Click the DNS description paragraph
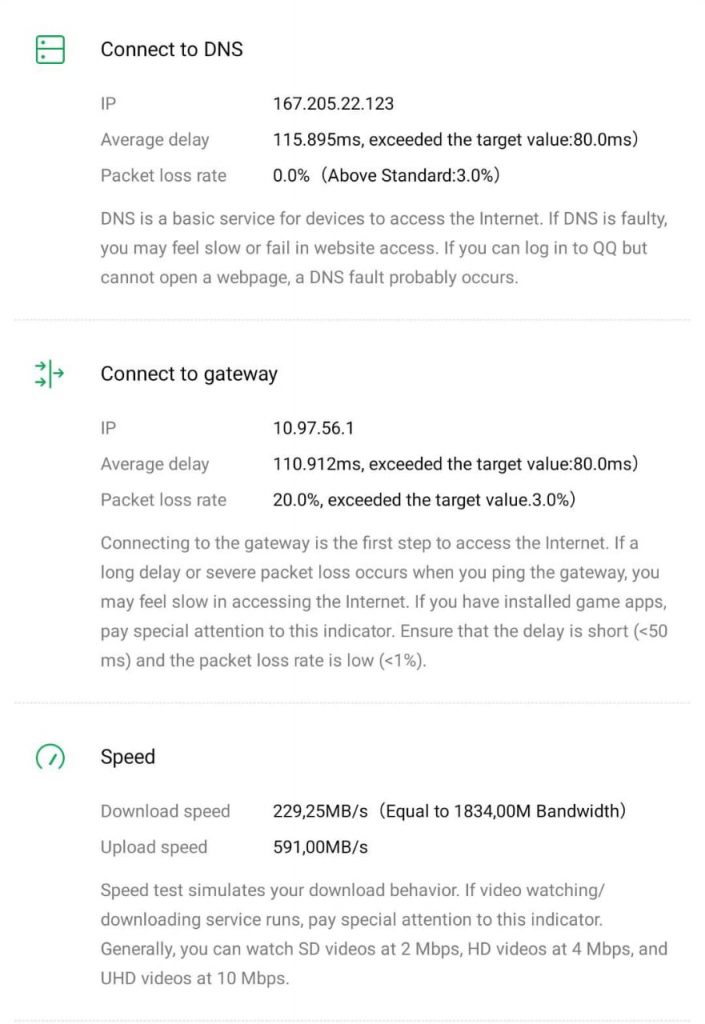 [x=384, y=248]
